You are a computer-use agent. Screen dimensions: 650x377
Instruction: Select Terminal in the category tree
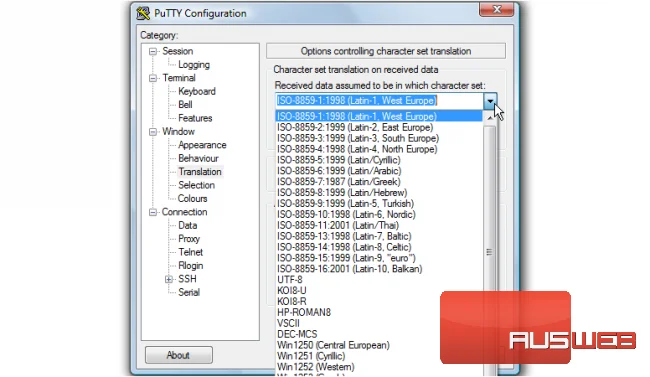[x=179, y=78]
